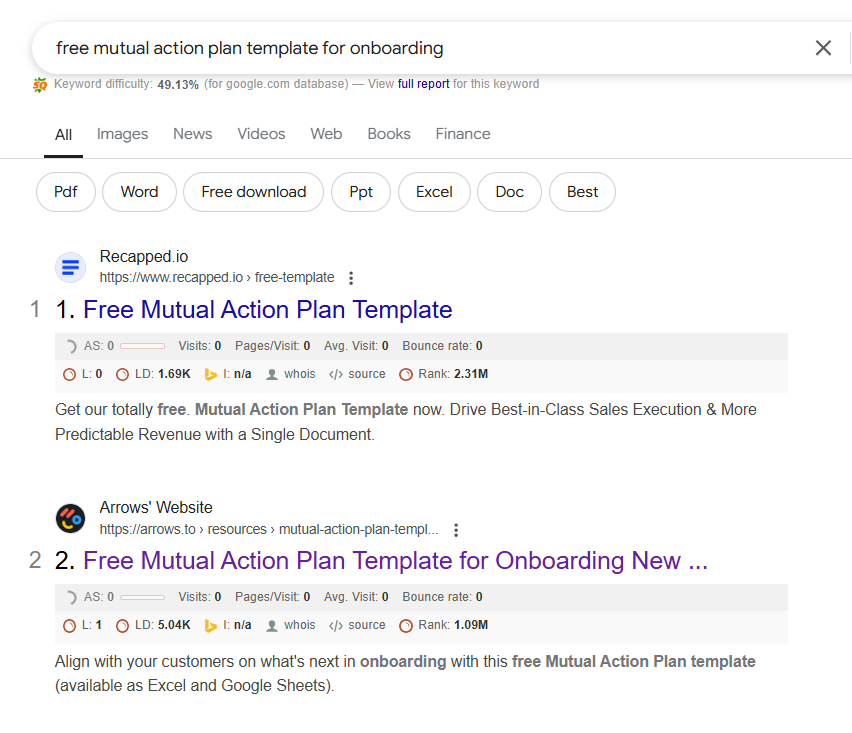852x733 pixels.
Task: View source for the Recapped.io result
Action: [367, 374]
